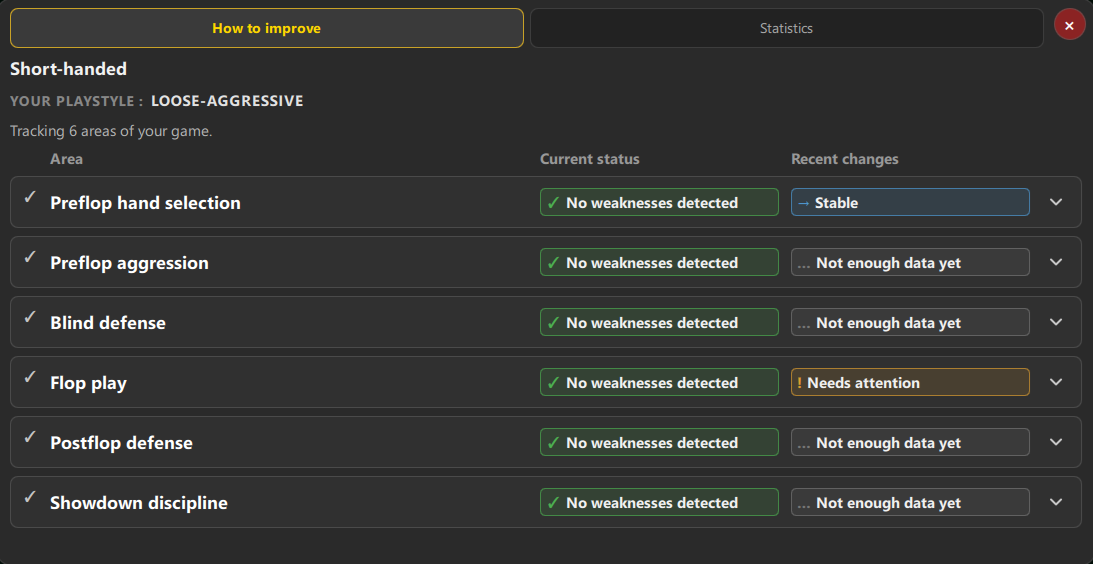
Task: Select the How to improve tab
Action: coord(266,29)
